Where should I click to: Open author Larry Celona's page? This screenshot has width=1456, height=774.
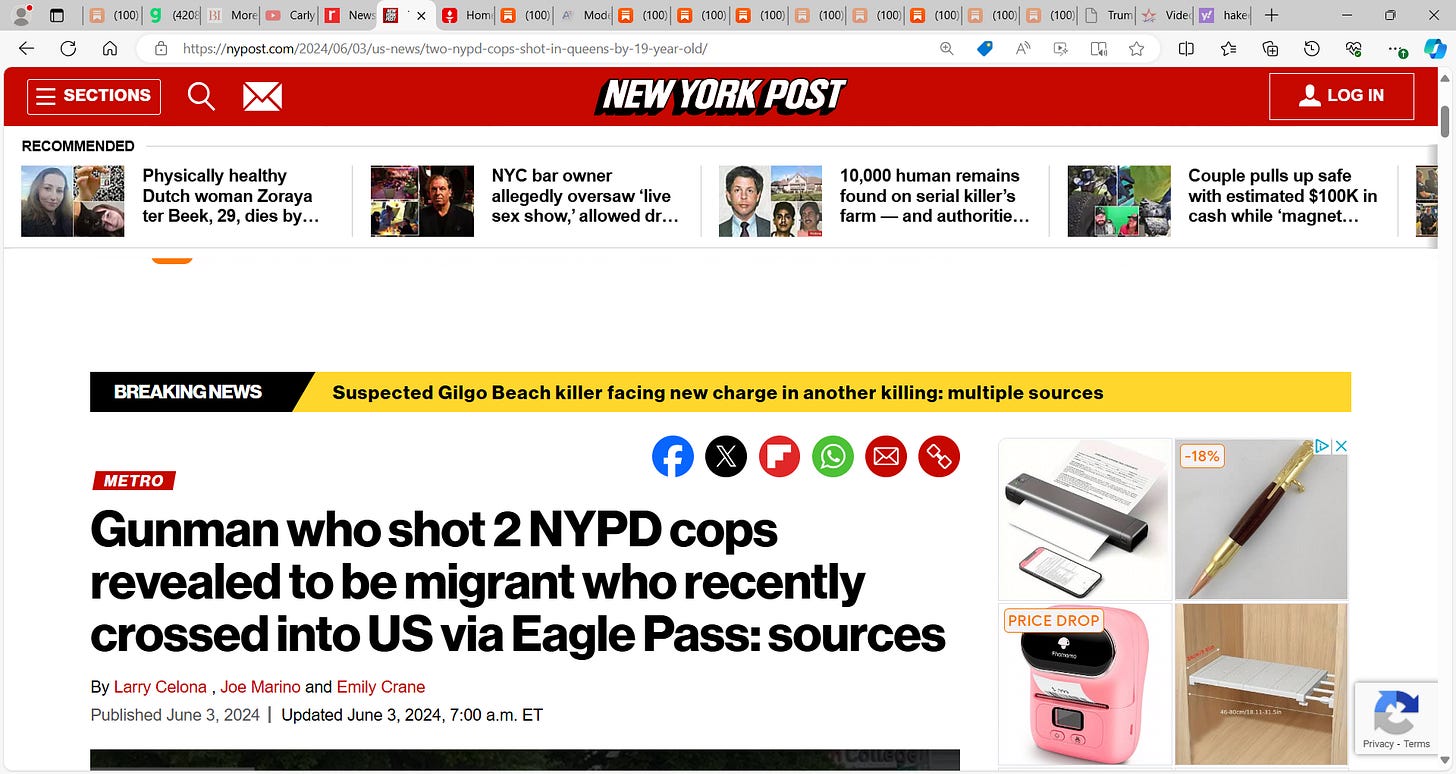click(160, 687)
